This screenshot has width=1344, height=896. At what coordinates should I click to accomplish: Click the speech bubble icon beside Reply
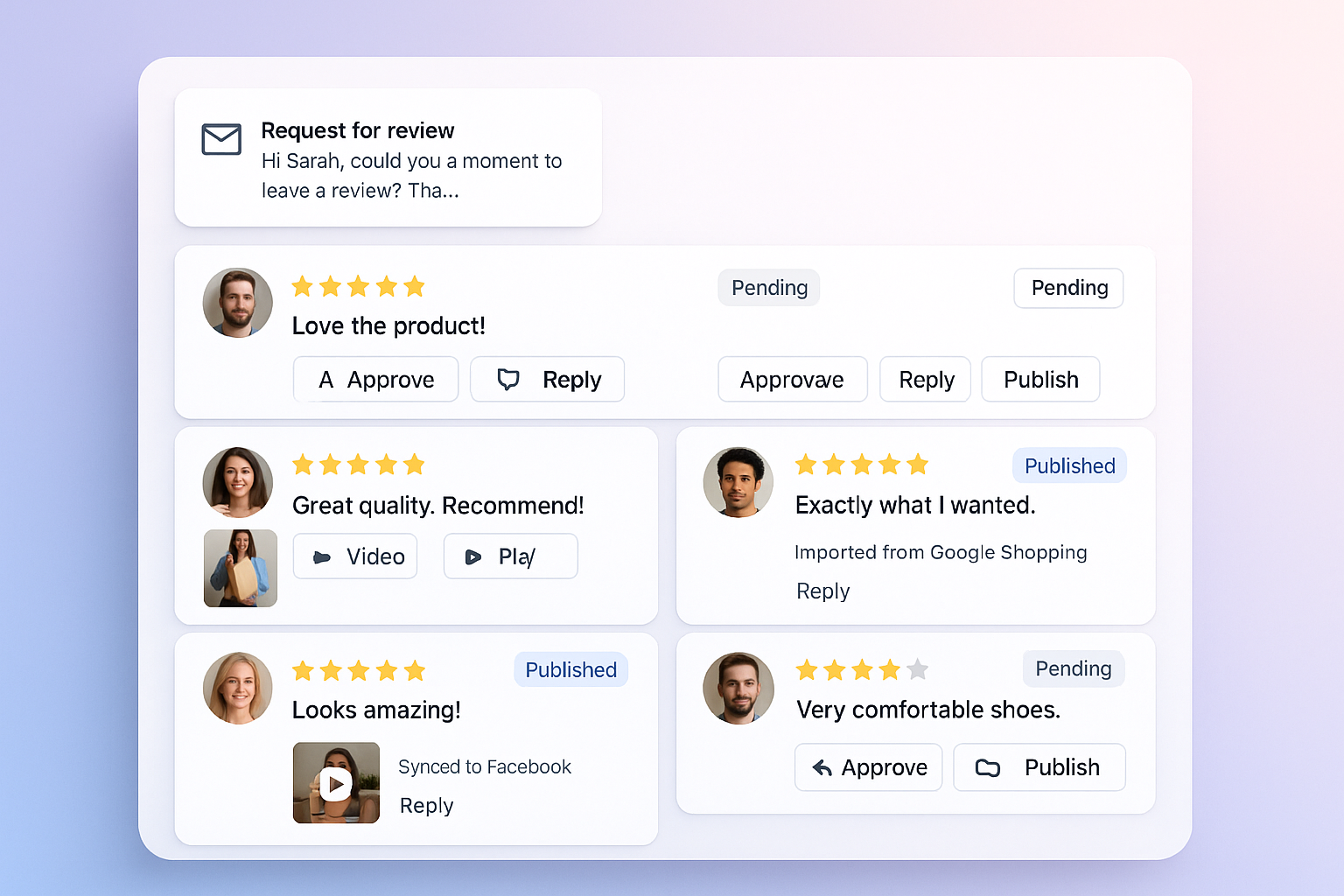[508, 379]
